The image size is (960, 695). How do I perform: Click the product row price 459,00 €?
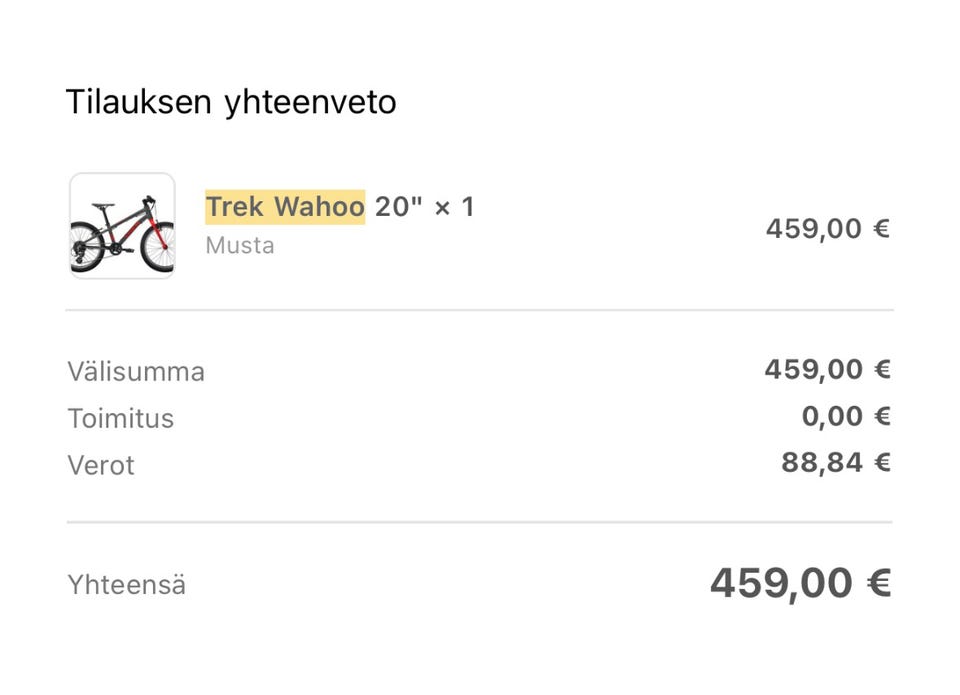(x=827, y=229)
